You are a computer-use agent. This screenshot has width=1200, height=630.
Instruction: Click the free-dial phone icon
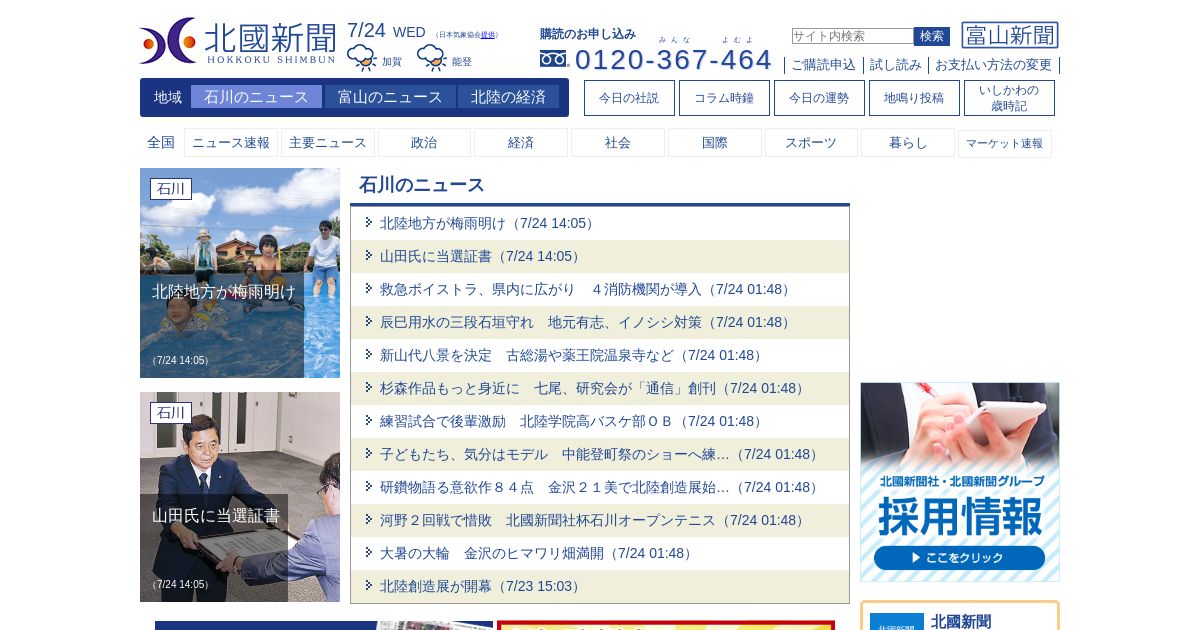click(554, 59)
